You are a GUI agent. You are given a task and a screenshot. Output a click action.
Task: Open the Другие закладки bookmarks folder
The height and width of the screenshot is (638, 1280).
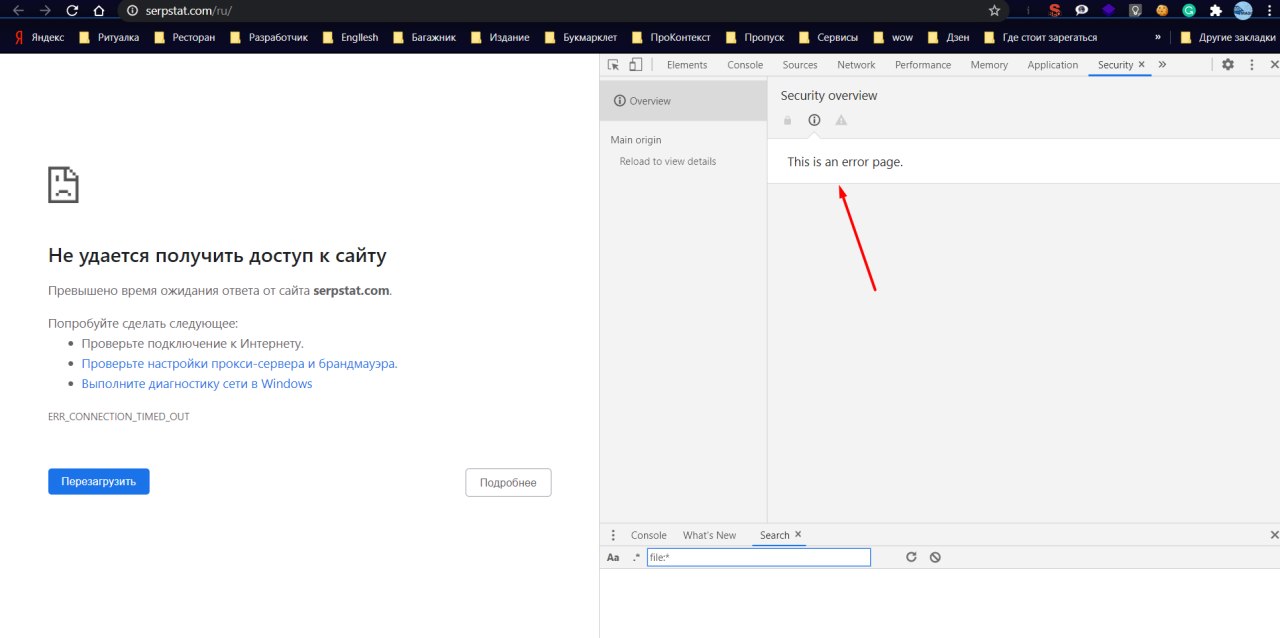pos(1227,37)
